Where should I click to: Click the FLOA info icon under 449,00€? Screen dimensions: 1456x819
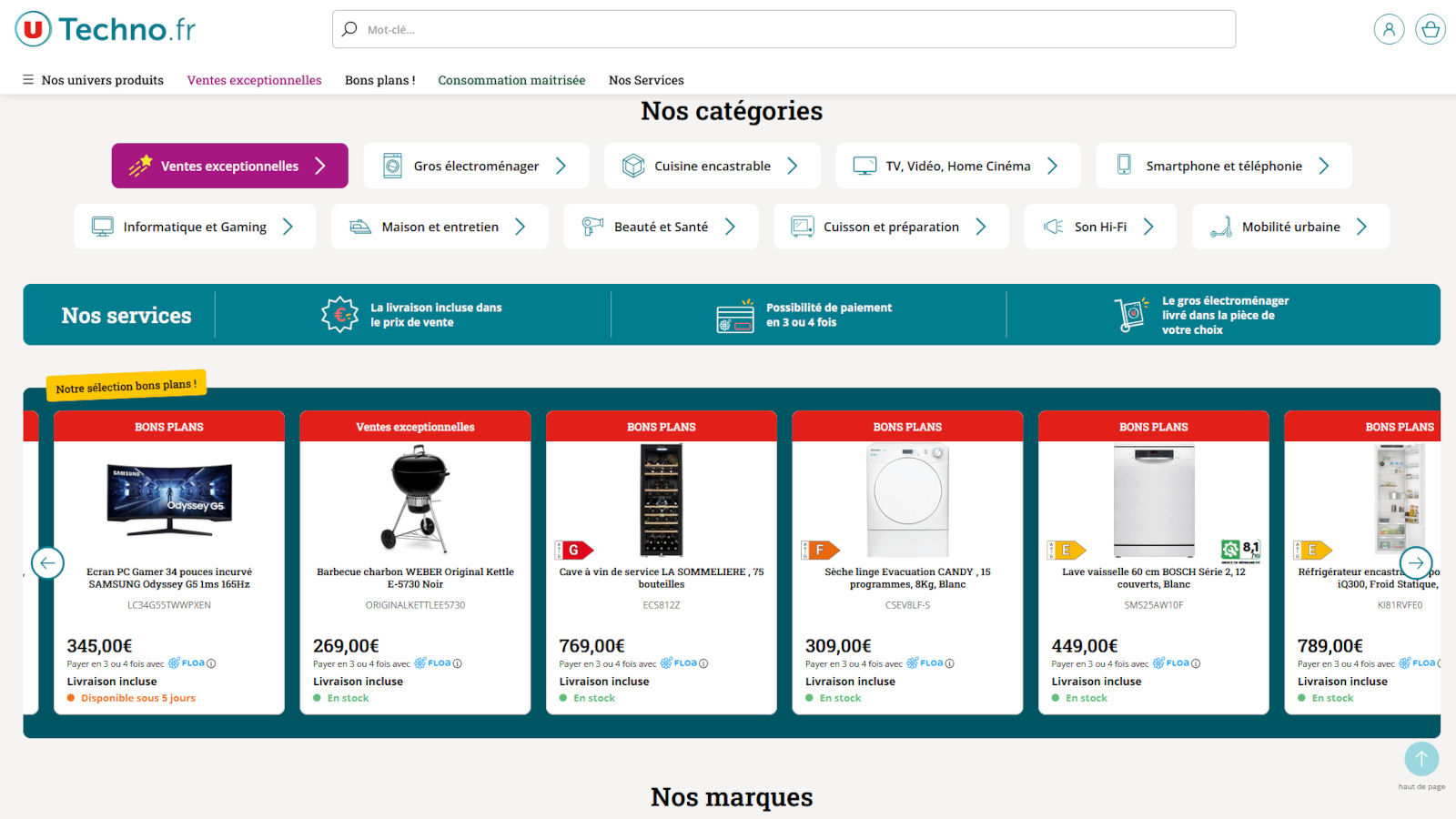click(1196, 663)
